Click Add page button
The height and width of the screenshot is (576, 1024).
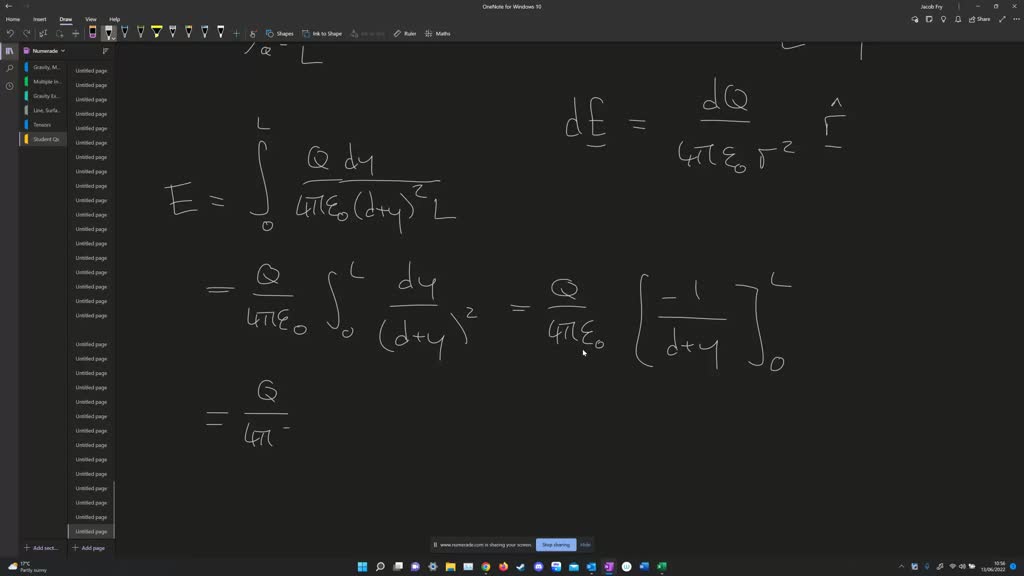pos(89,548)
